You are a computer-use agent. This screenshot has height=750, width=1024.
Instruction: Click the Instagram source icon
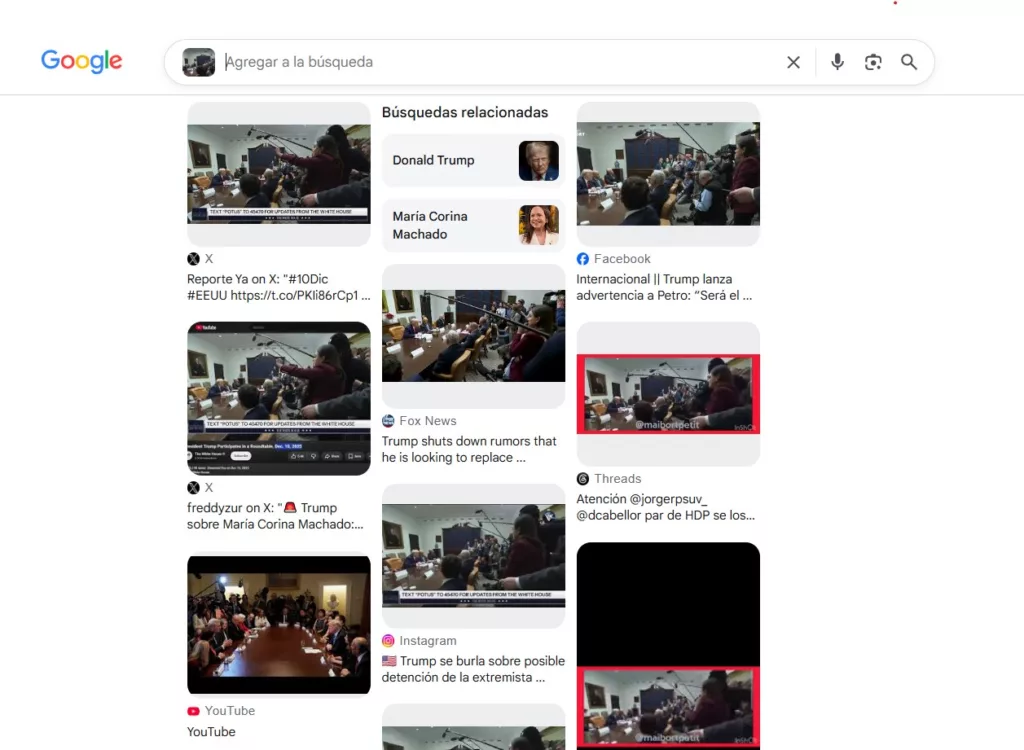coord(388,641)
